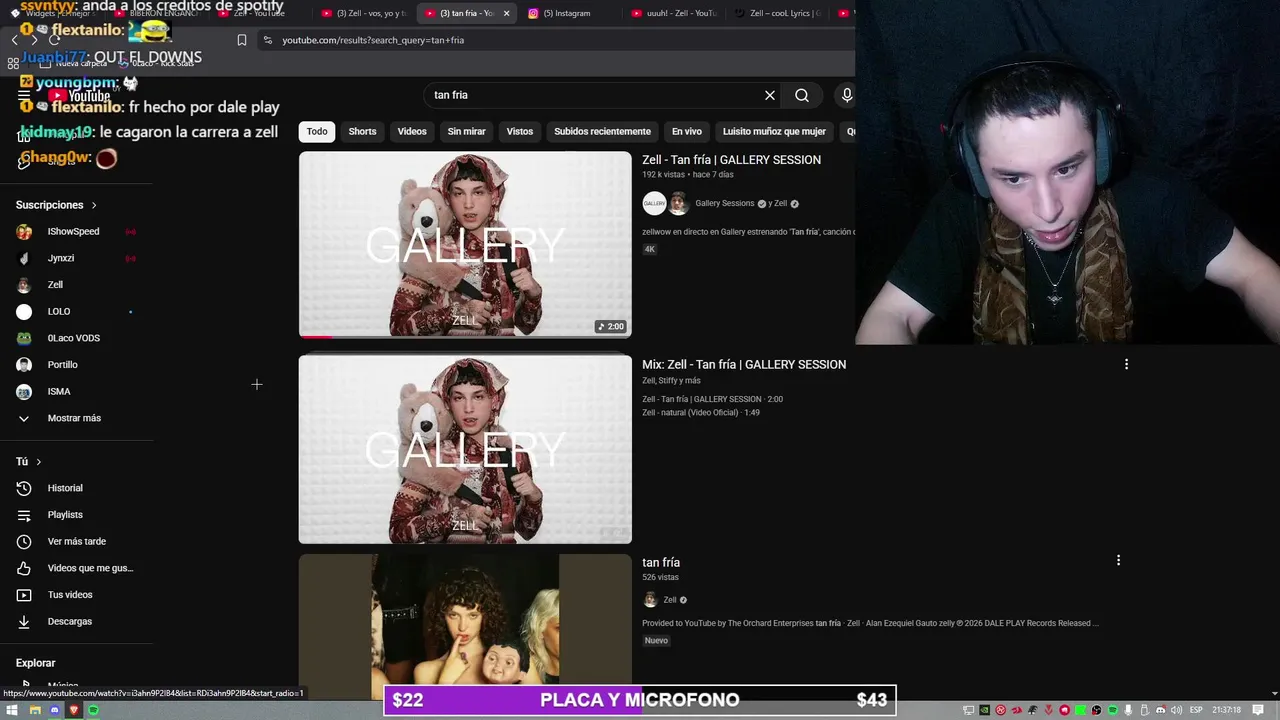Select the Todo filter chip
1280x720 pixels.
pos(317,131)
